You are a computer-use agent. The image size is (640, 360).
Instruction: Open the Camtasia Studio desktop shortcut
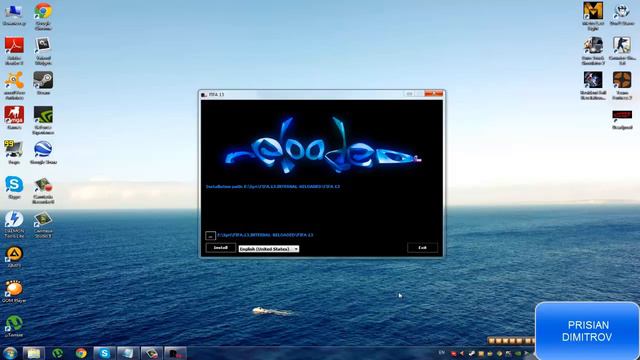pos(43,224)
